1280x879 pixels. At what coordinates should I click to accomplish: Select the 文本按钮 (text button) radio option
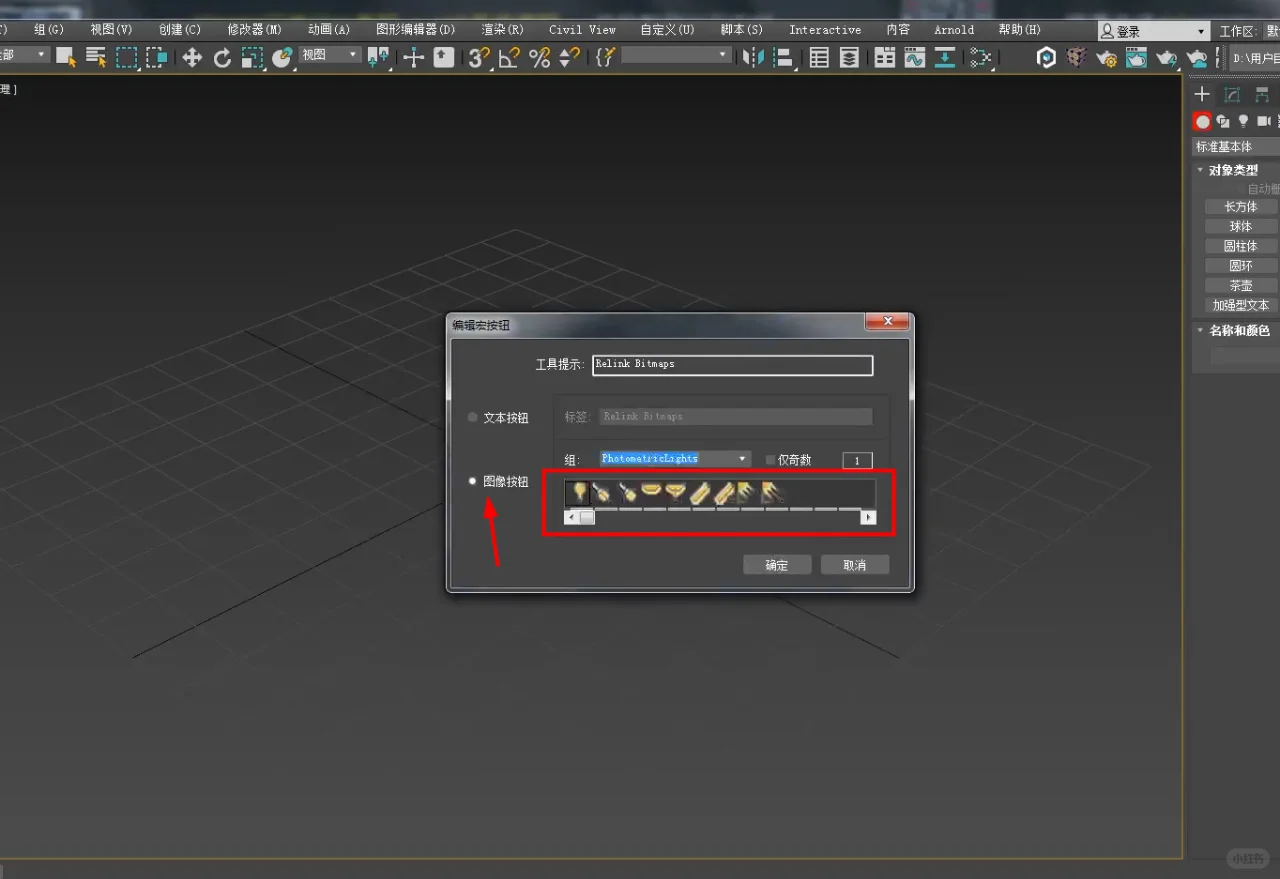click(x=471, y=417)
